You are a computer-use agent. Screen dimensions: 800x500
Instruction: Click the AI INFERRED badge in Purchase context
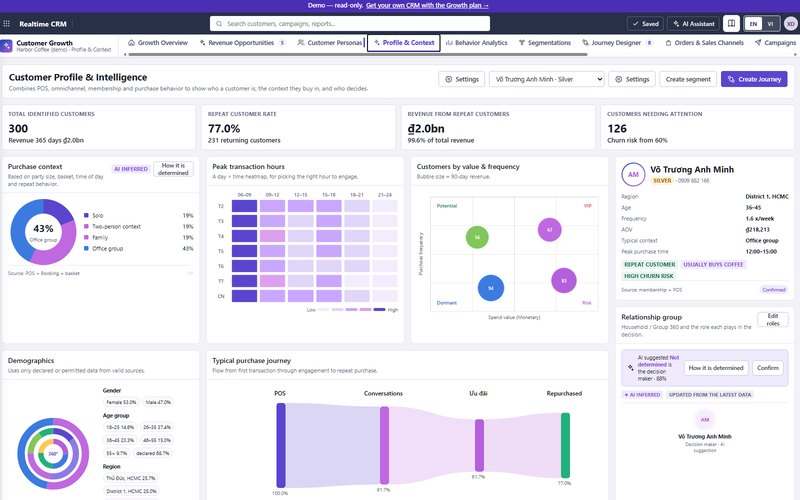pos(131,169)
